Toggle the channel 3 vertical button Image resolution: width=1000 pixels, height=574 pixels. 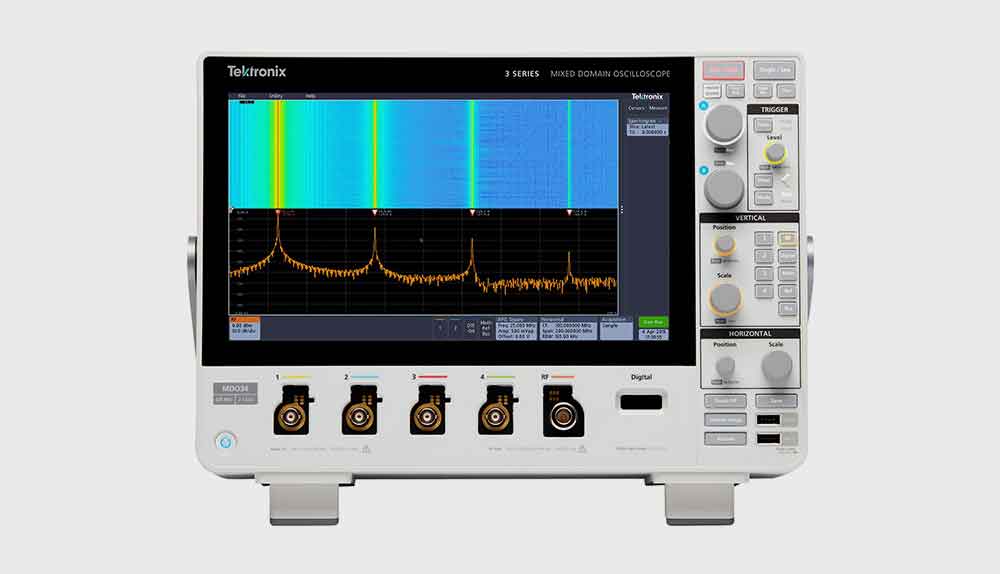pos(763,274)
